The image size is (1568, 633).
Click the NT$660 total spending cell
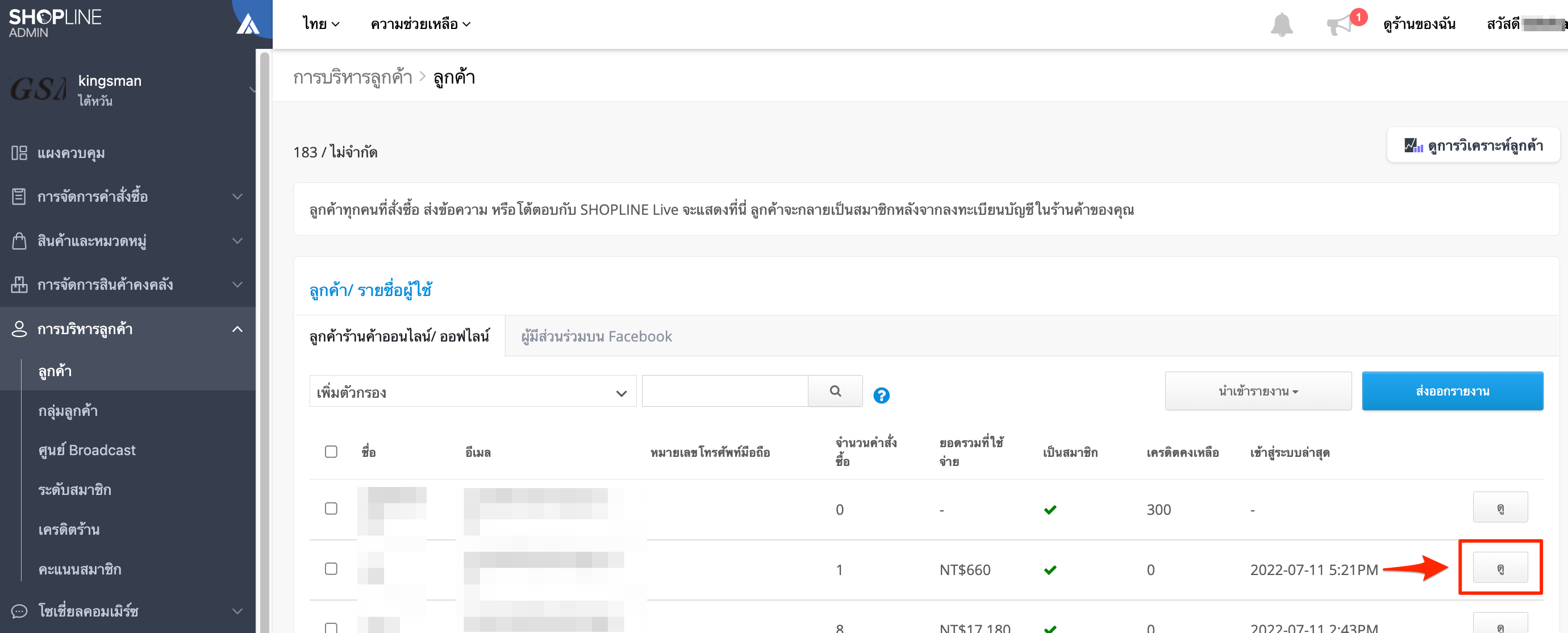click(965, 570)
